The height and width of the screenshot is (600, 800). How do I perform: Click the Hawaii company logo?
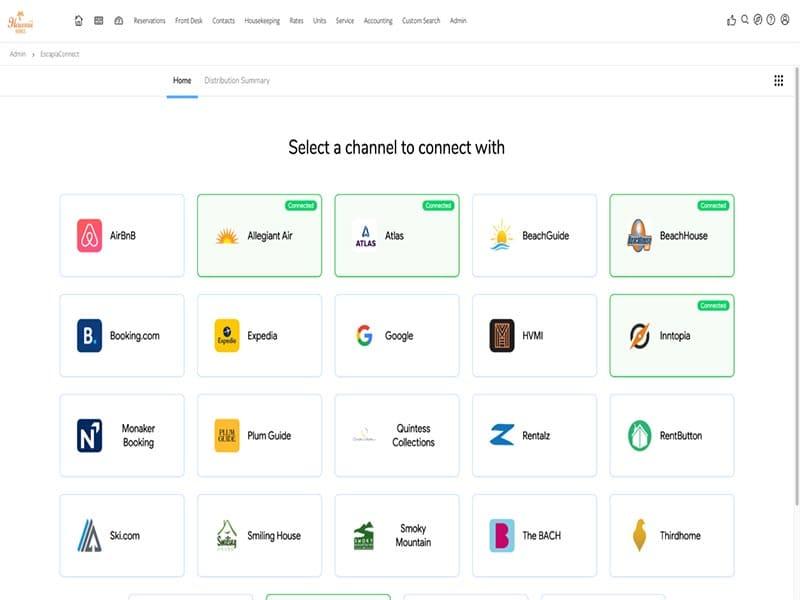[20, 21]
